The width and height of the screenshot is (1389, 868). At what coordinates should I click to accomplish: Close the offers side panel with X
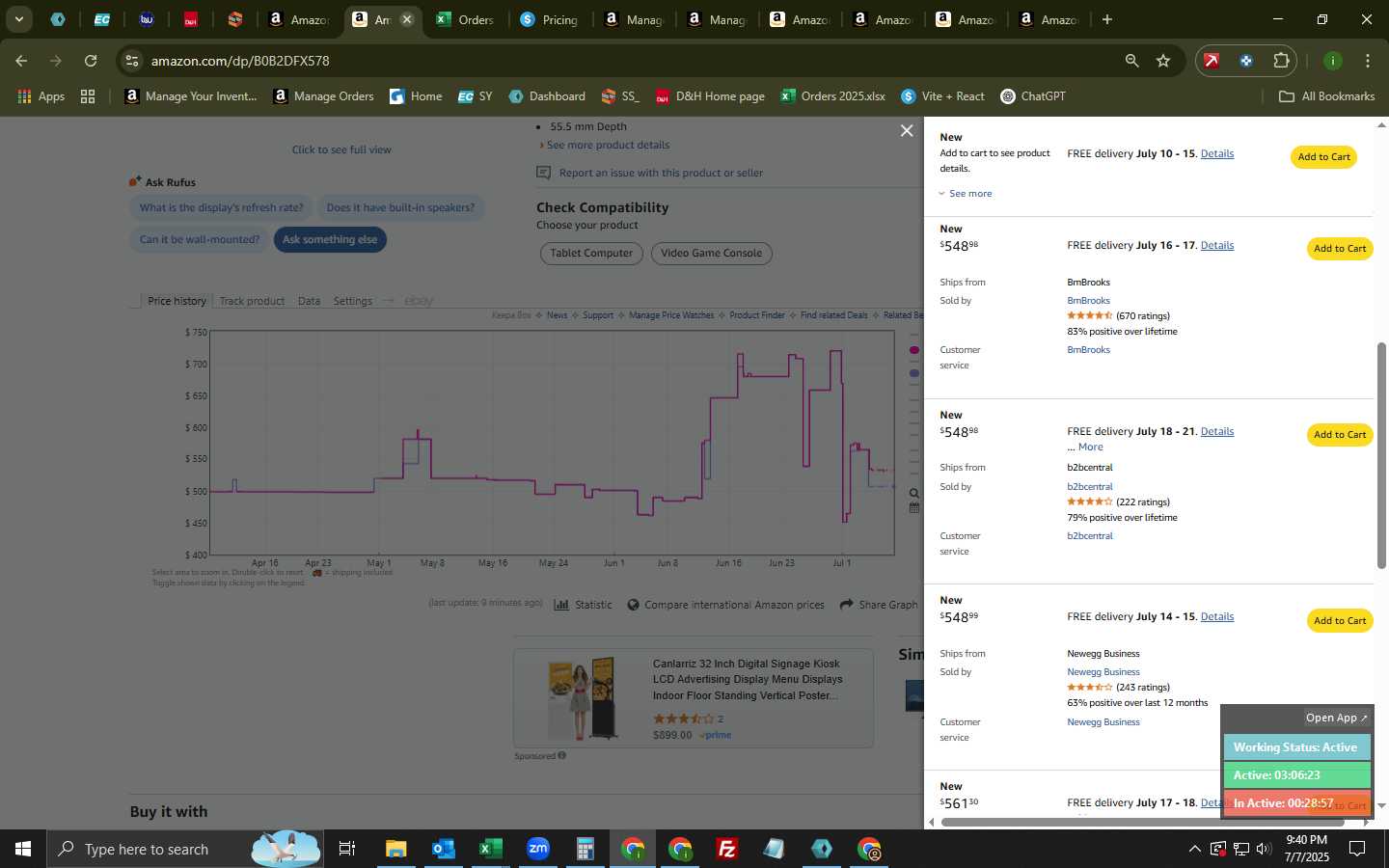(x=907, y=130)
